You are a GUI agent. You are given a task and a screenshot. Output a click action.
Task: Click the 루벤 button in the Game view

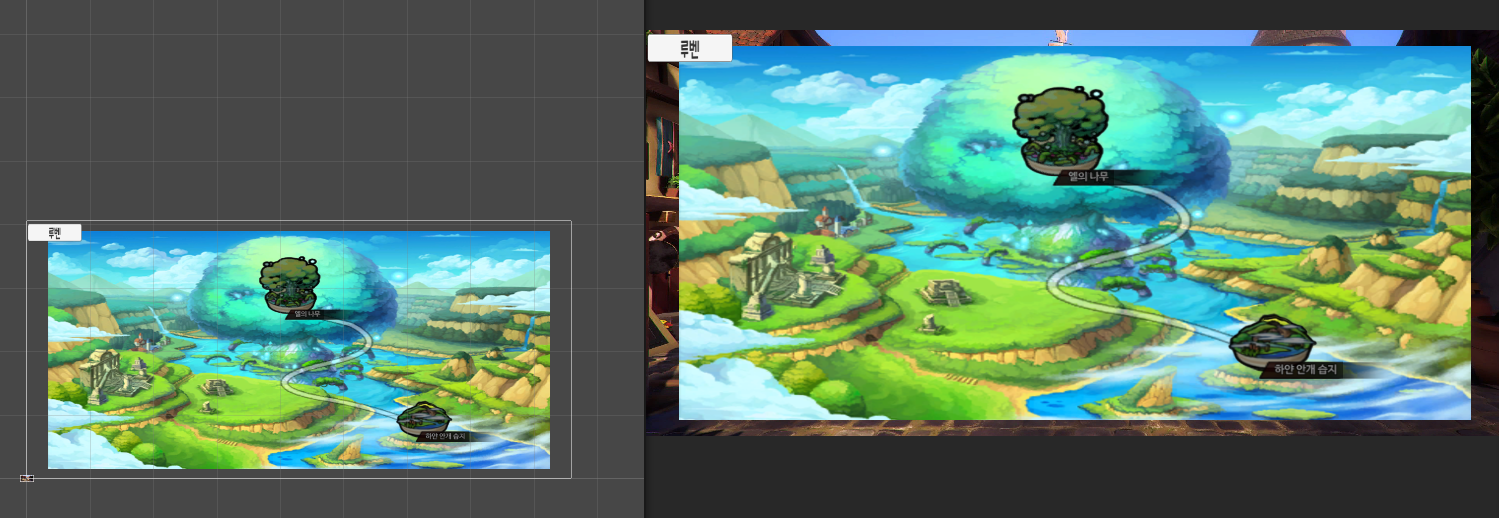pos(690,48)
